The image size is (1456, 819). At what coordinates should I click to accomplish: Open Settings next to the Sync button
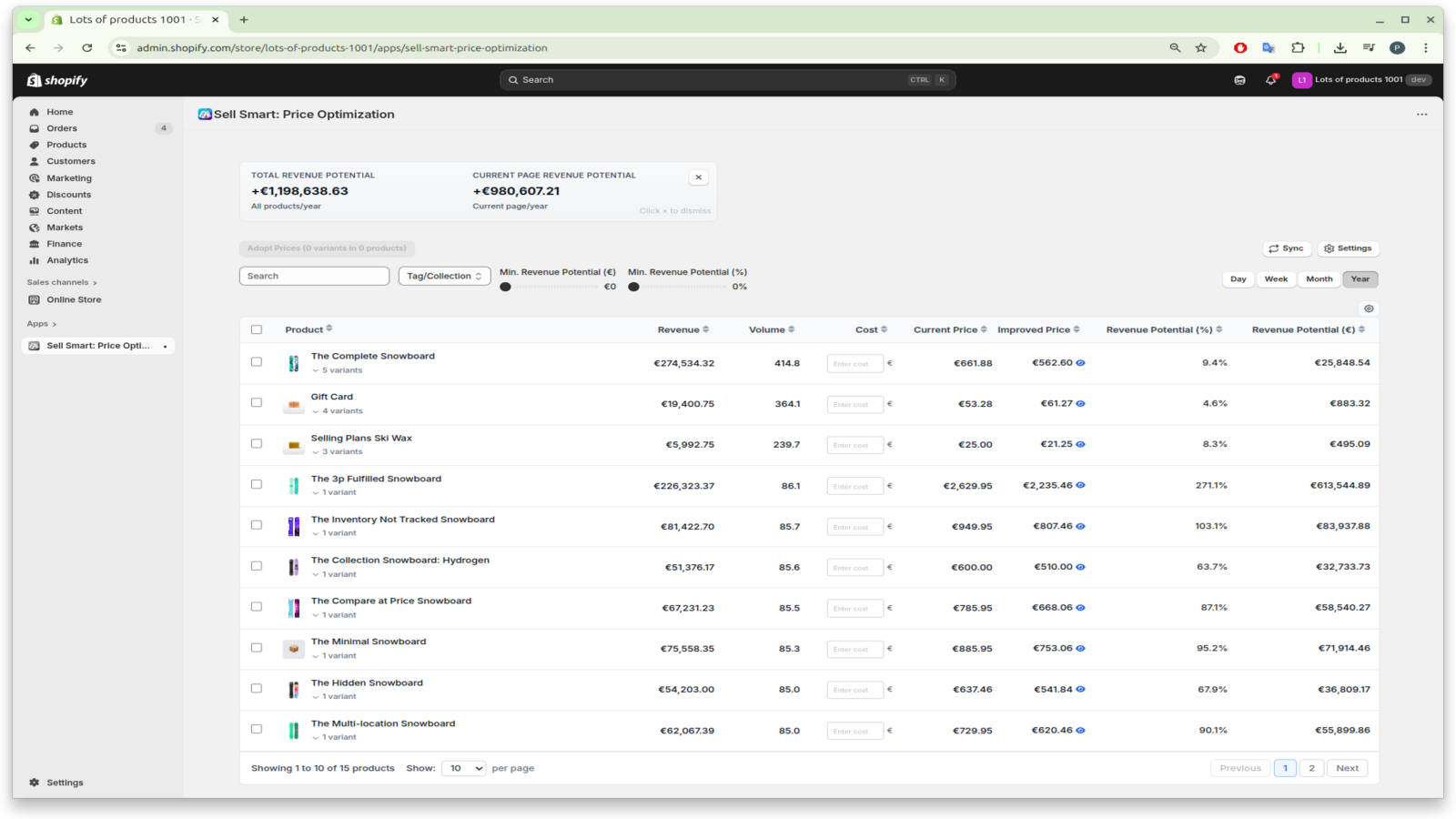pos(1348,248)
